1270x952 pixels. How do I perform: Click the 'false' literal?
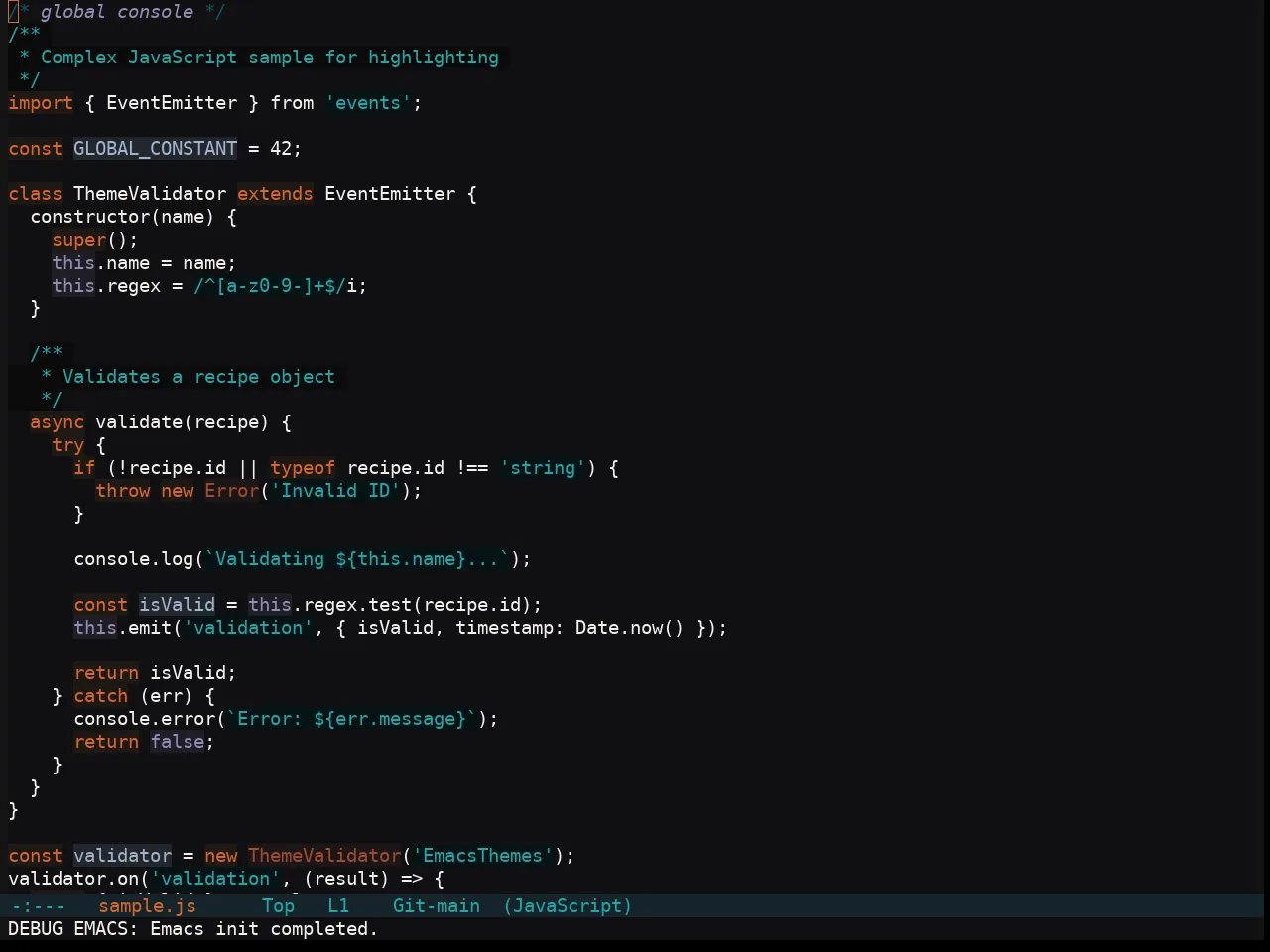[x=177, y=742]
